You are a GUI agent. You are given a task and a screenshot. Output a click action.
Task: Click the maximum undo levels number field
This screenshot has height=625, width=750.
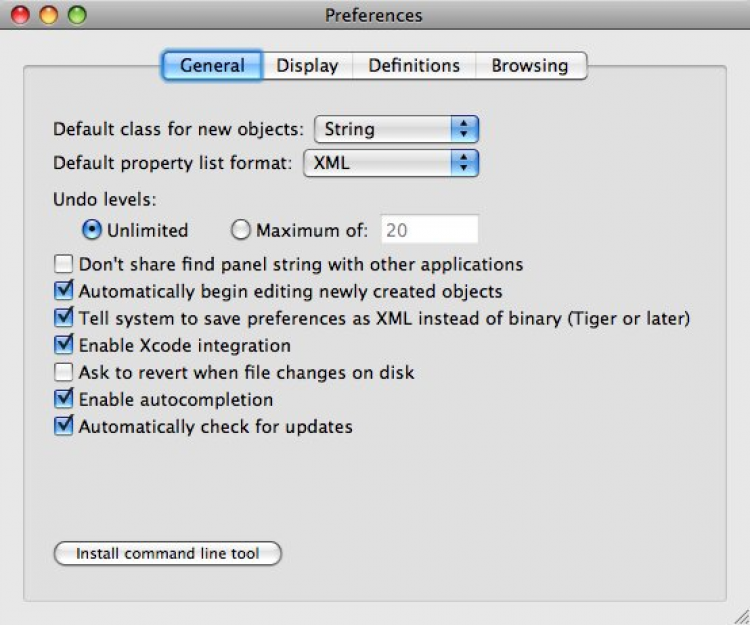point(428,230)
